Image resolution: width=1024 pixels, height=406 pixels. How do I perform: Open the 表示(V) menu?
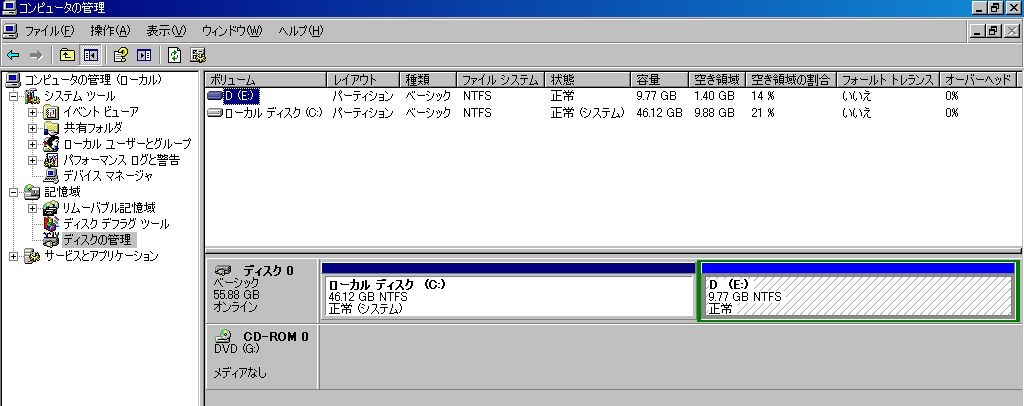pyautogui.click(x=166, y=31)
